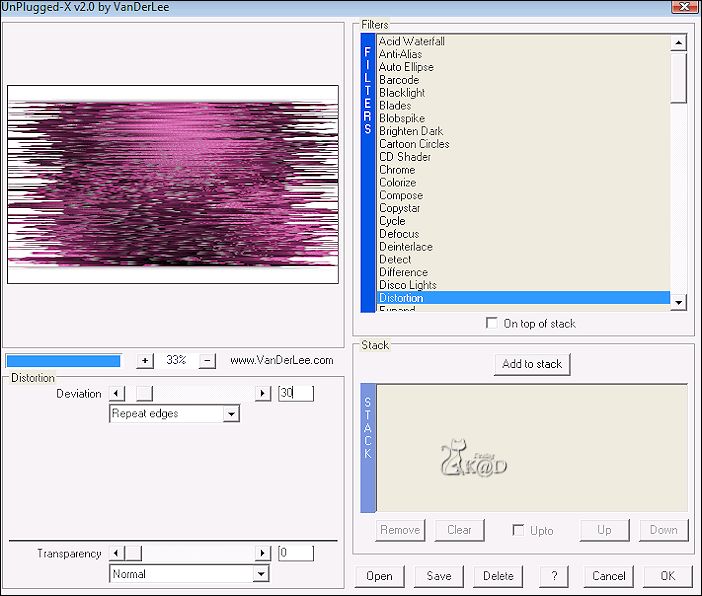Select Compose filter
Image resolution: width=702 pixels, height=596 pixels.
(x=523, y=196)
